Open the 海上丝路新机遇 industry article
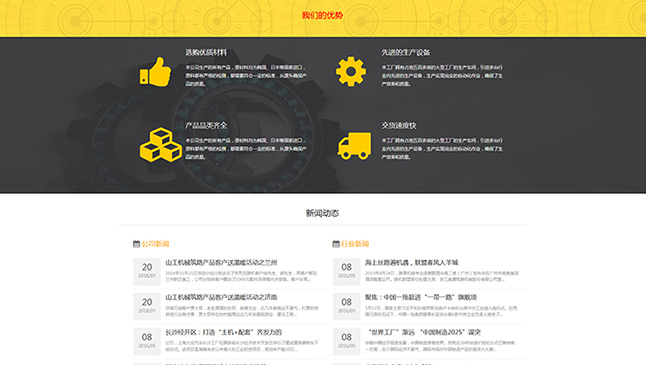 pos(412,262)
